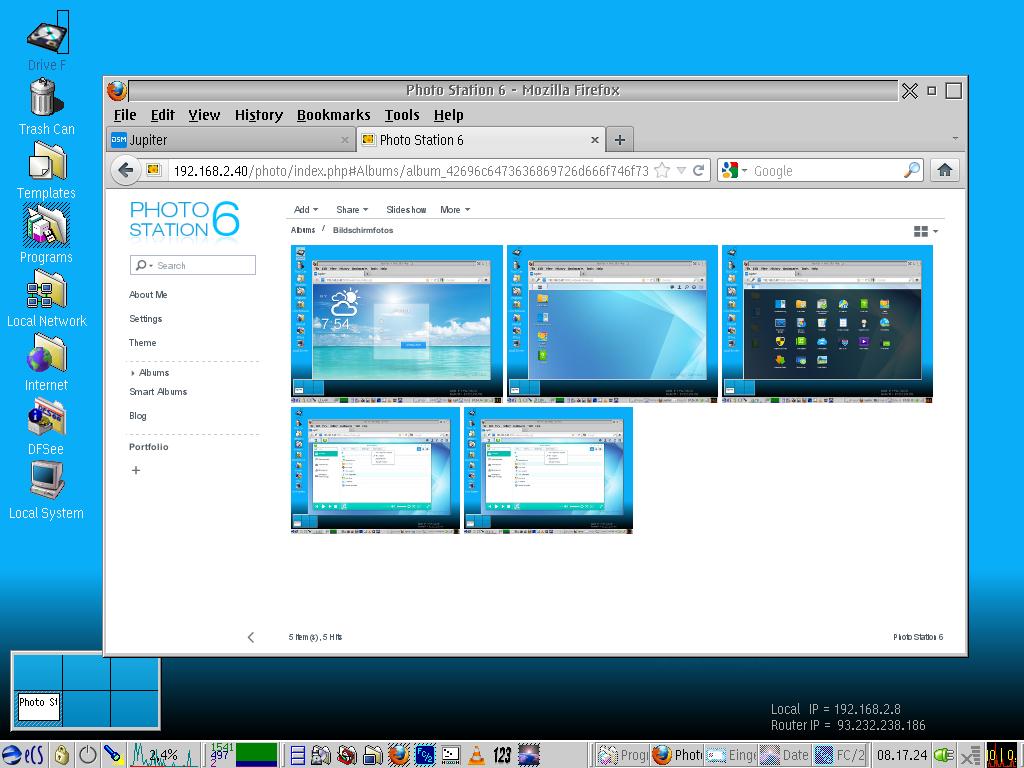
Task: Open the FC/2 launcher icon in the taskbar
Action: [x=424, y=755]
